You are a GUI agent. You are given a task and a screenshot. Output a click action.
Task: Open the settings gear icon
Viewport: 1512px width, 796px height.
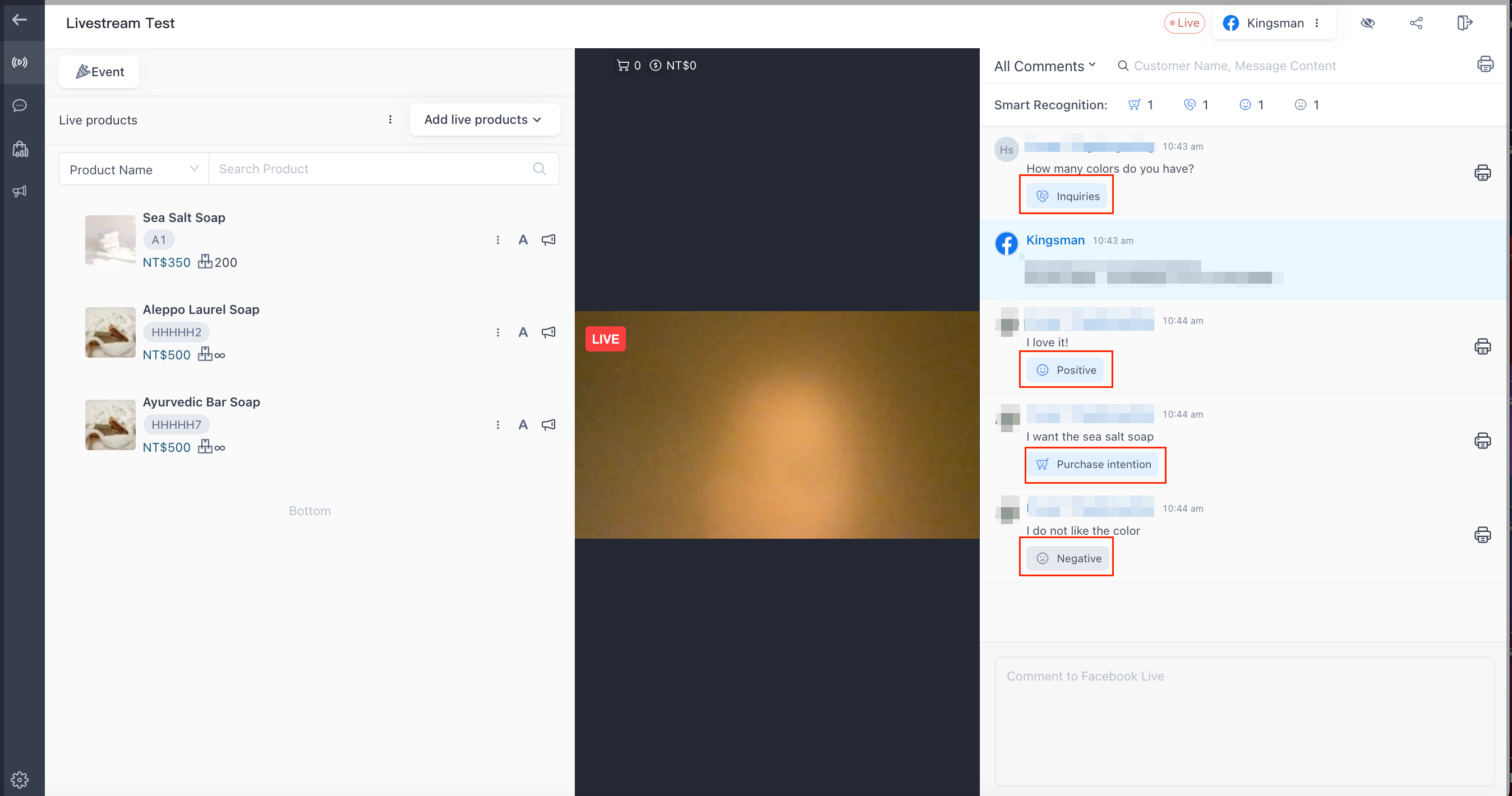pyautogui.click(x=20, y=780)
